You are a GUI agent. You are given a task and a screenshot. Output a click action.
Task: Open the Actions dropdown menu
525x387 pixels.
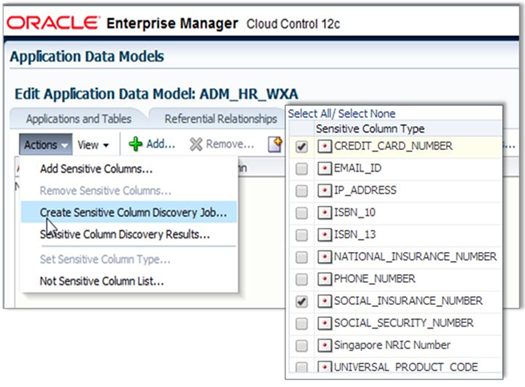click(46, 145)
